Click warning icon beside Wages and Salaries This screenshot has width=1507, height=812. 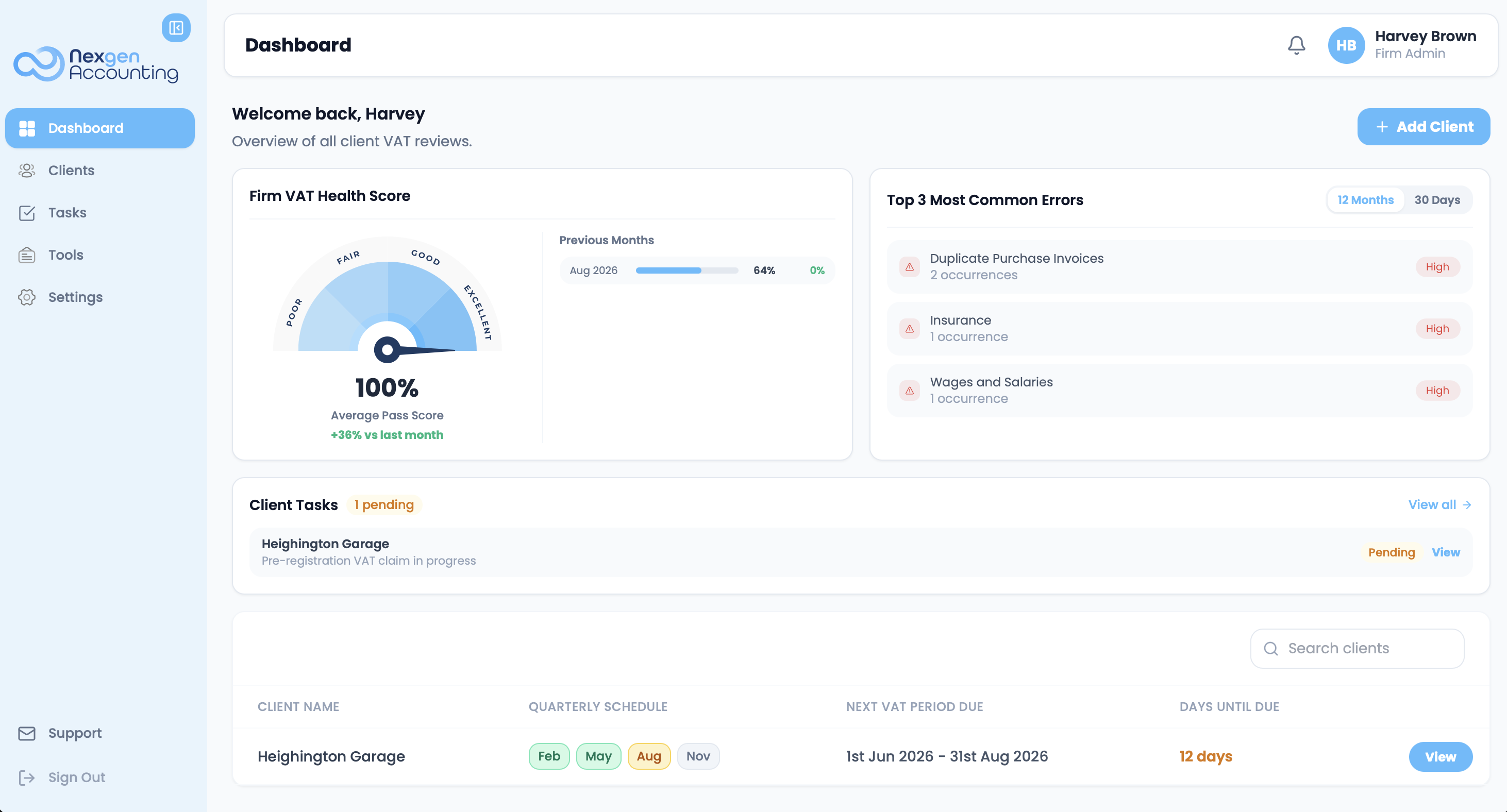pyautogui.click(x=910, y=390)
